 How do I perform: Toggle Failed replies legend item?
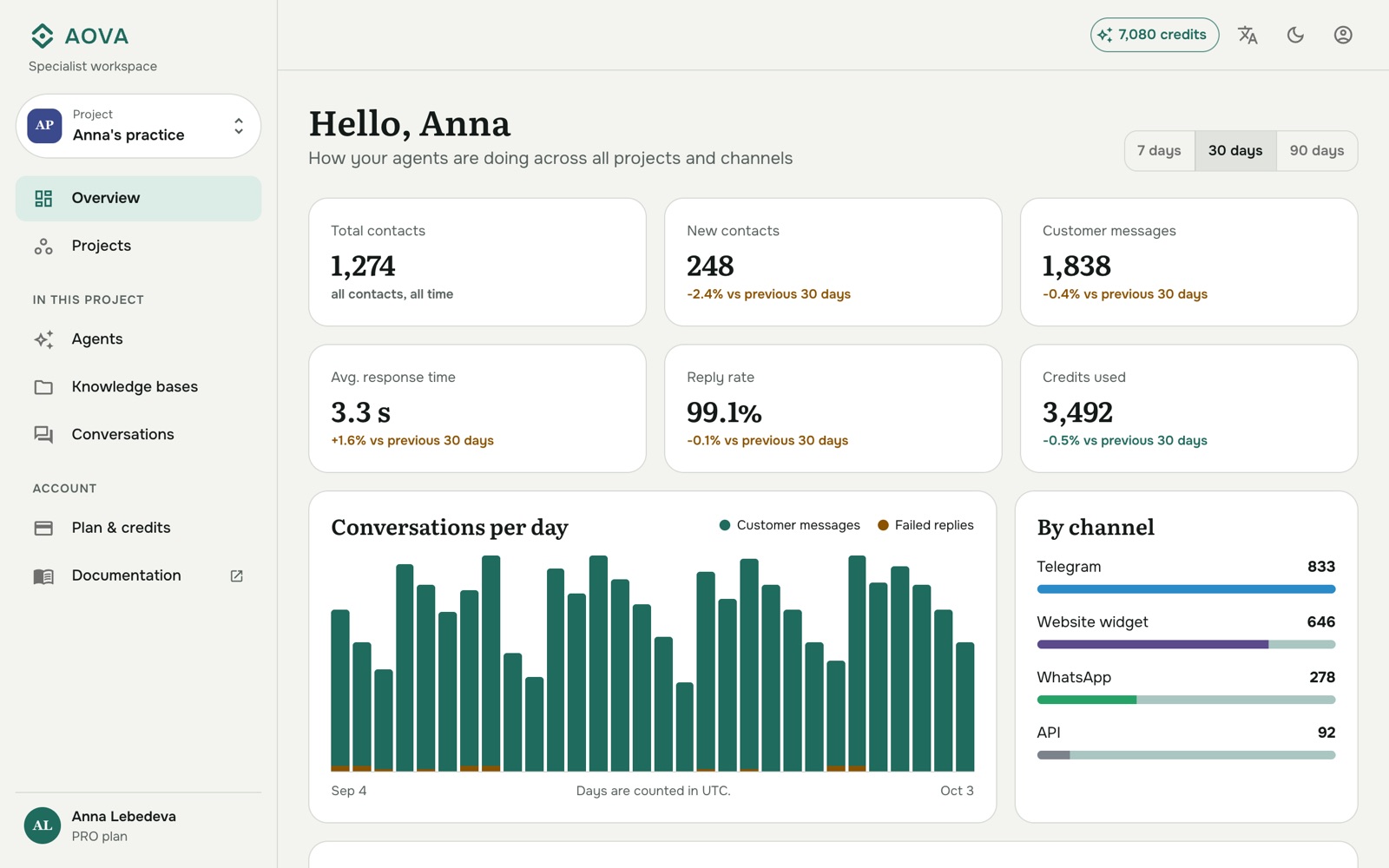pos(925,525)
